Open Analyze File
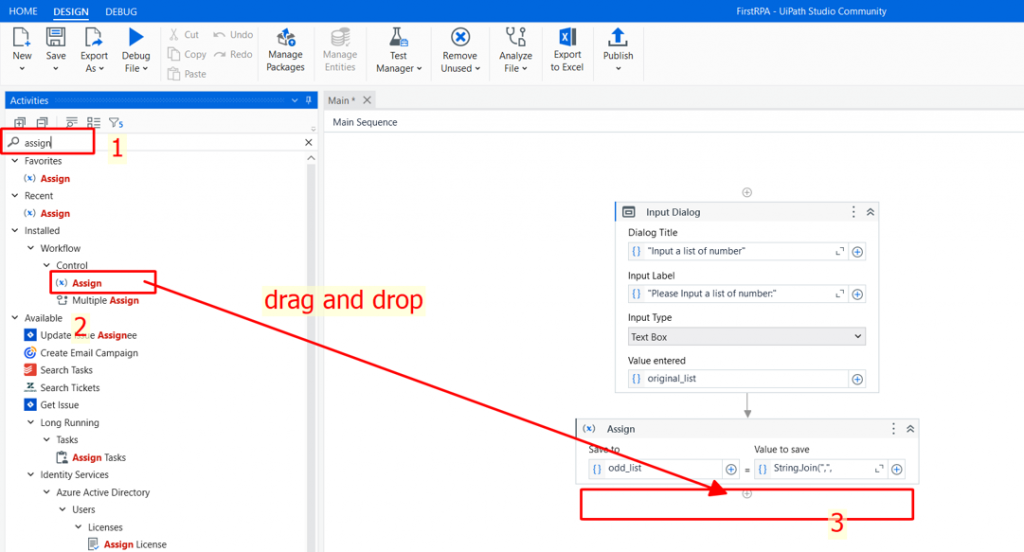 pos(515,49)
